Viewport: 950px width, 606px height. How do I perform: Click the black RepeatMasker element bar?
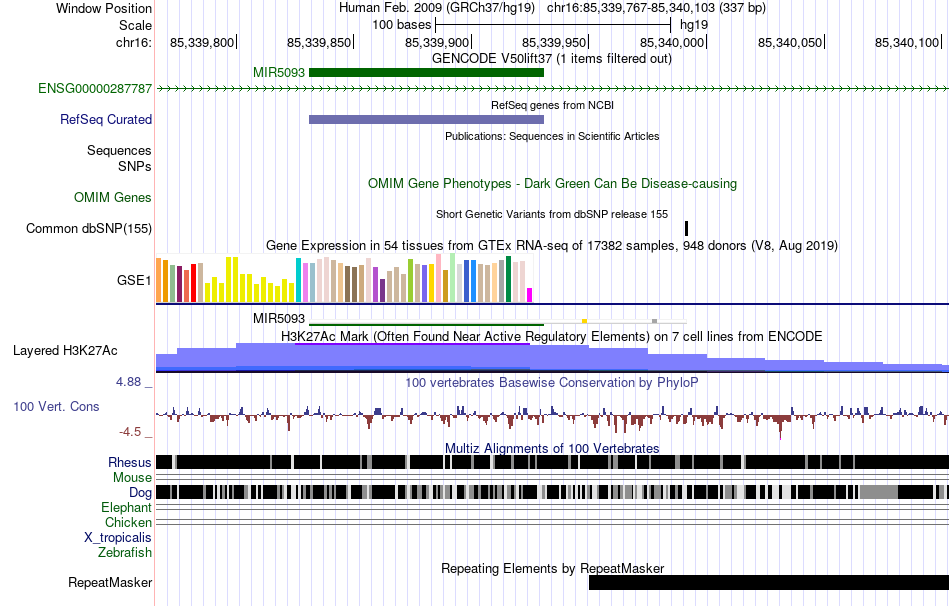(x=769, y=582)
